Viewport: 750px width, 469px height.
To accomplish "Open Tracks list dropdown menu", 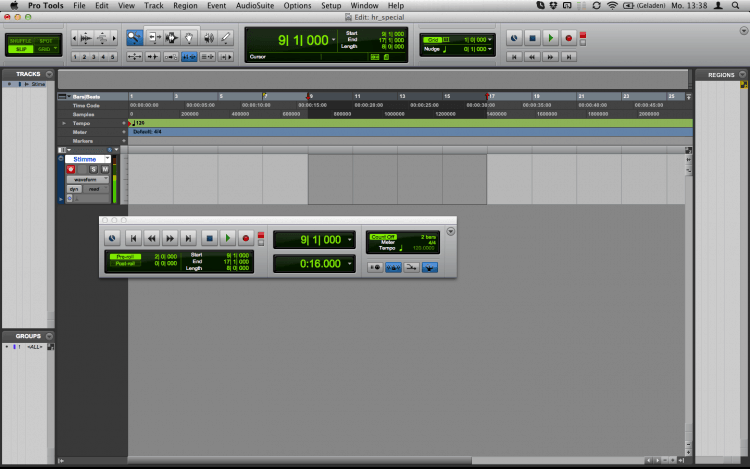I will coord(49,74).
